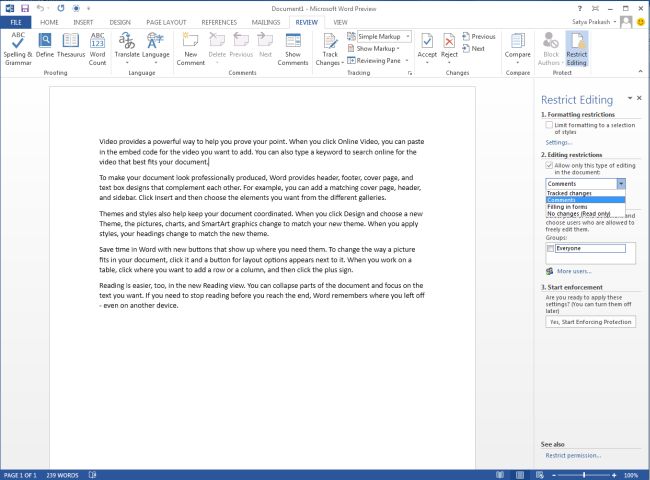Open formatting restrictions Settings link
650x480 pixels.
[558, 143]
